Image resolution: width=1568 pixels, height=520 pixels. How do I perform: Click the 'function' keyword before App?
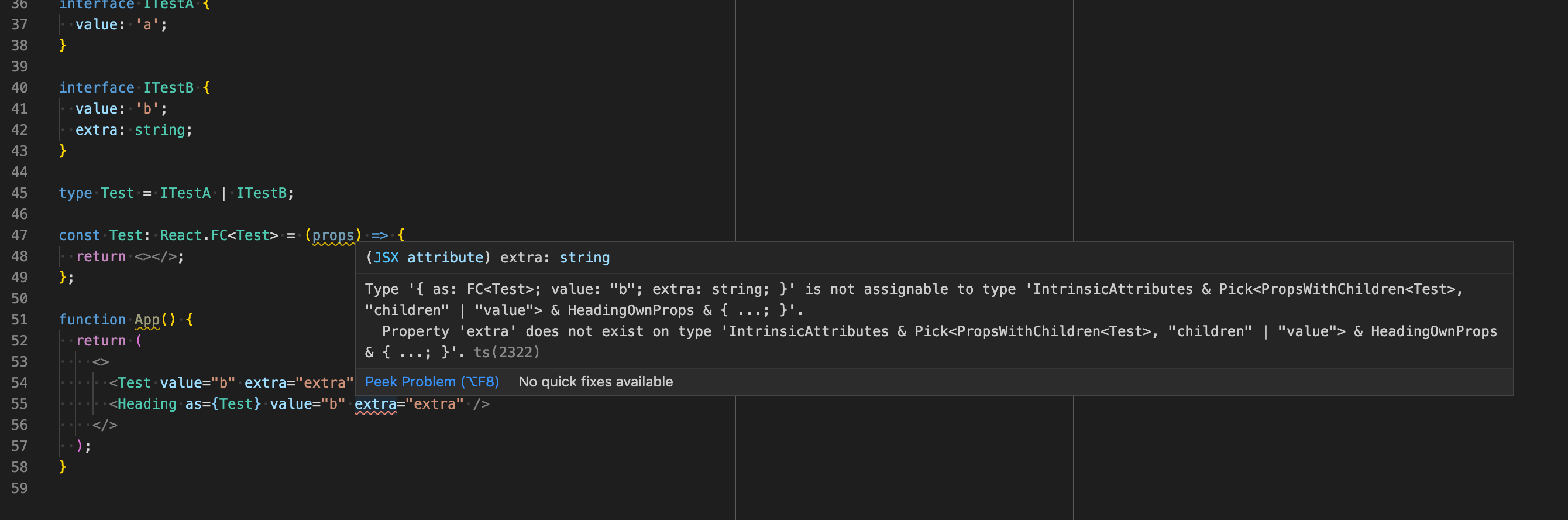92,320
